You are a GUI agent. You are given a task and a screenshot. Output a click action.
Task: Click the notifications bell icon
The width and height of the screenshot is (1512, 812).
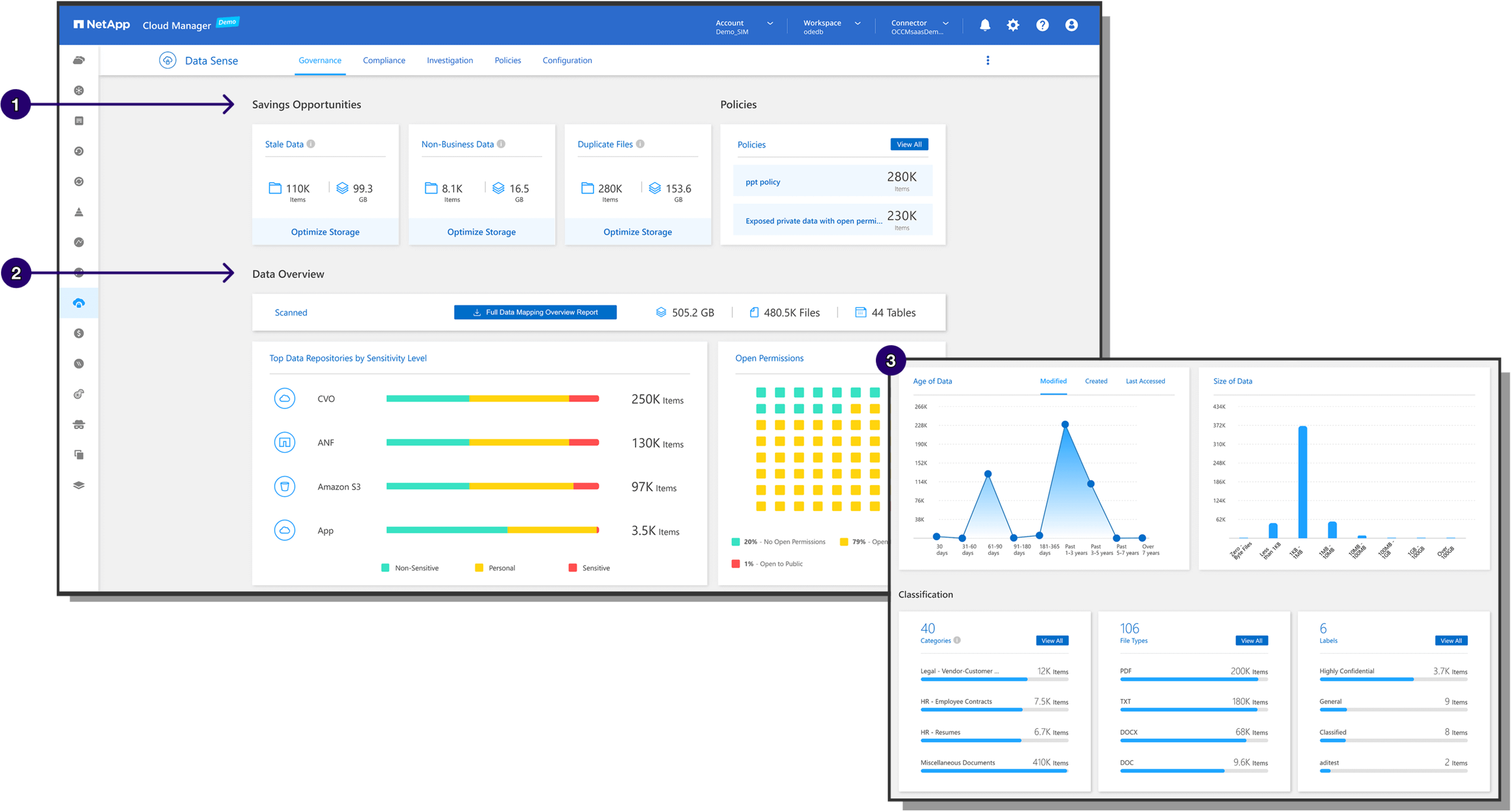click(x=984, y=25)
